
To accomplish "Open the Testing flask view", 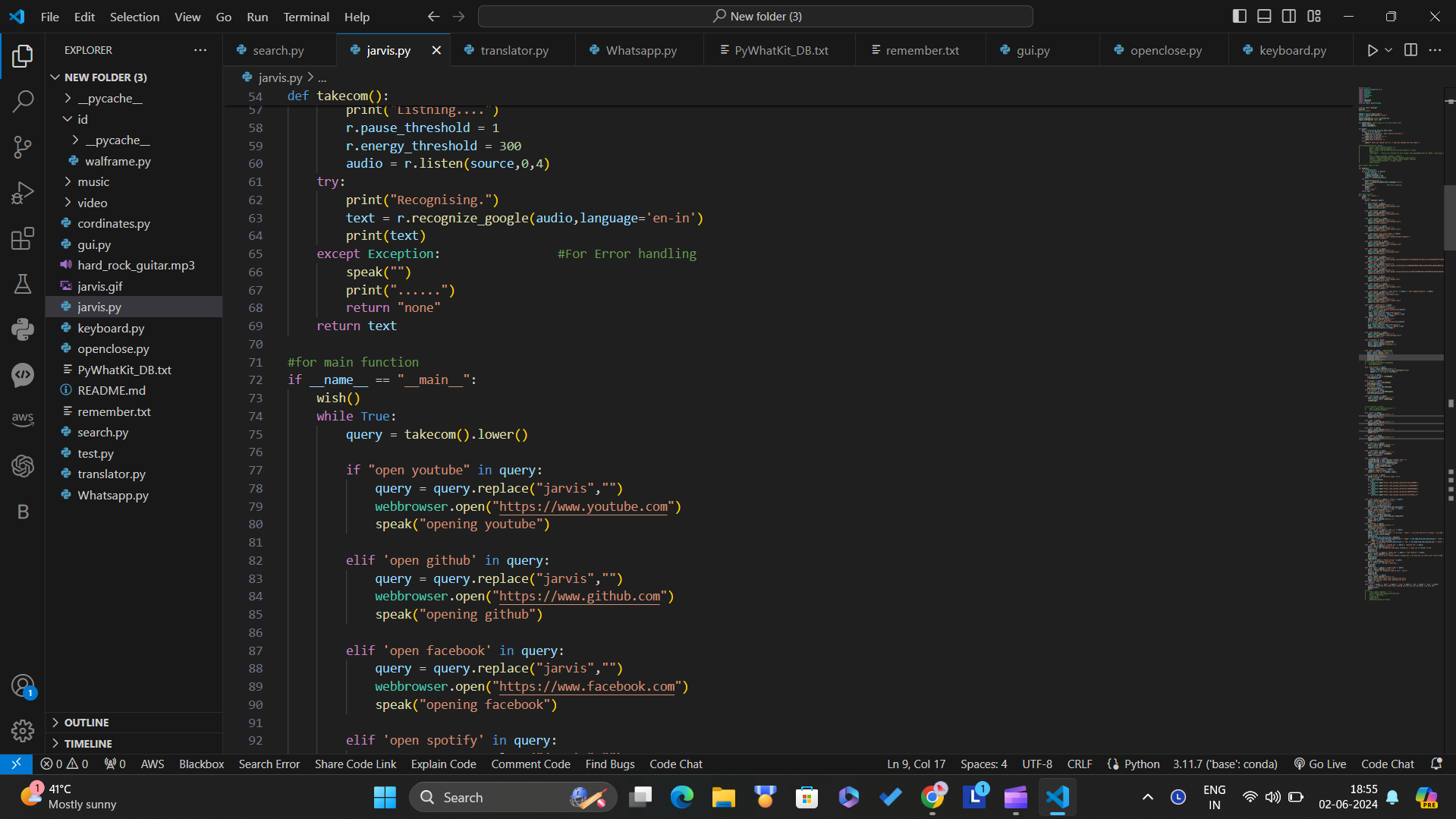I will (x=23, y=284).
